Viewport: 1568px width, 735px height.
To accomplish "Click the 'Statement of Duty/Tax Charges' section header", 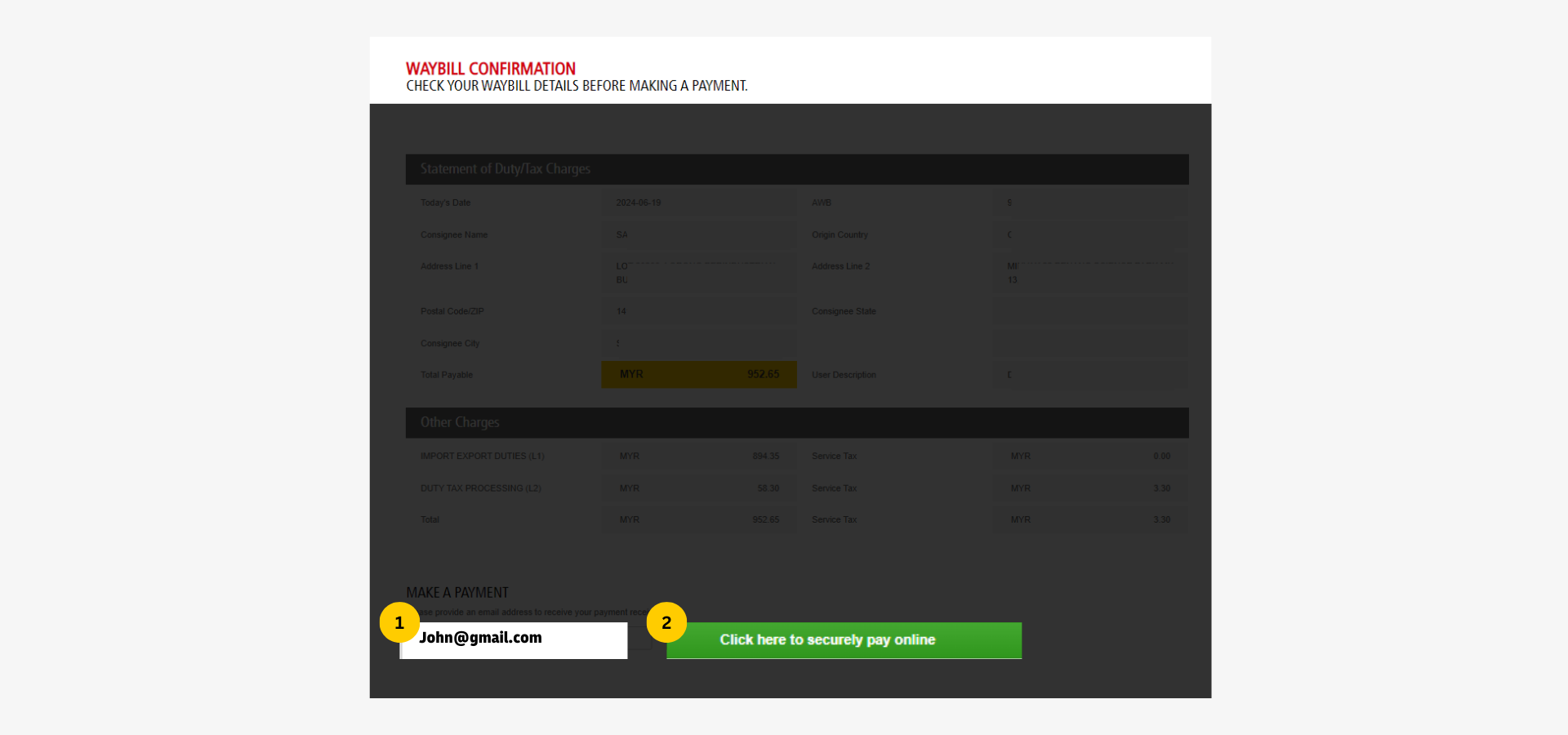I will (797, 169).
